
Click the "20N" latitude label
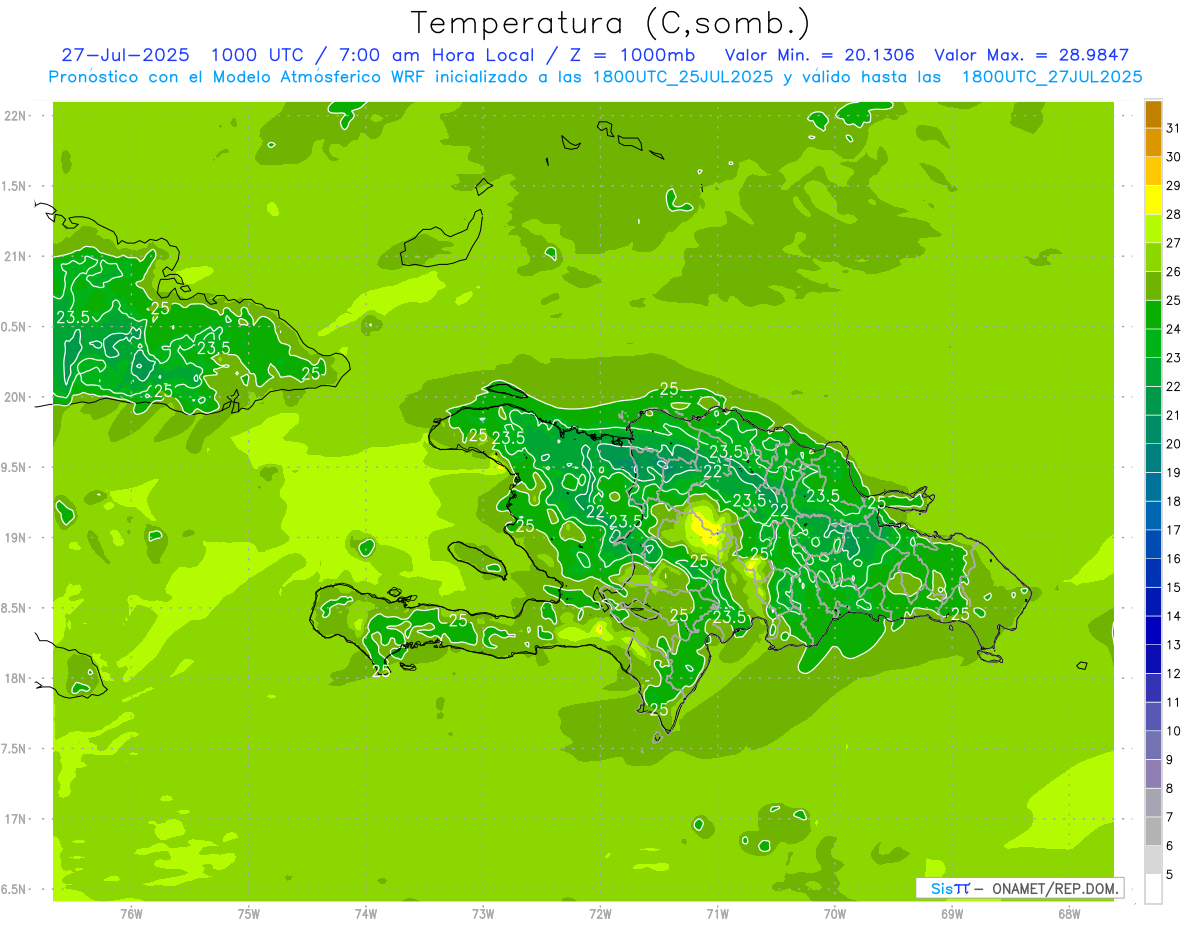[15, 397]
